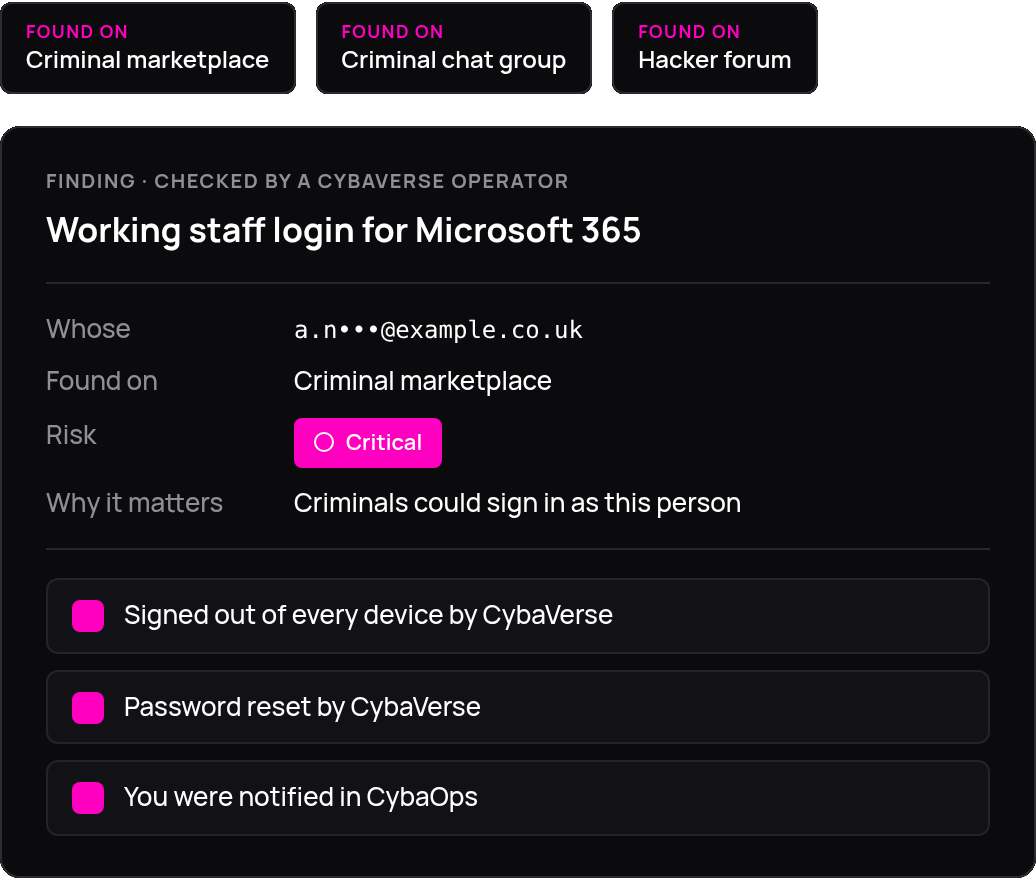Viewport: 1036px width, 878px height.
Task: Click the 'Whose' field label
Action: (x=89, y=329)
